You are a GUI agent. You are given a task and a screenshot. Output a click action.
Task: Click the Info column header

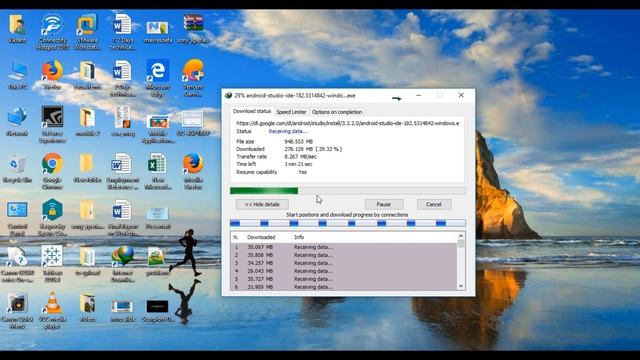coord(299,237)
